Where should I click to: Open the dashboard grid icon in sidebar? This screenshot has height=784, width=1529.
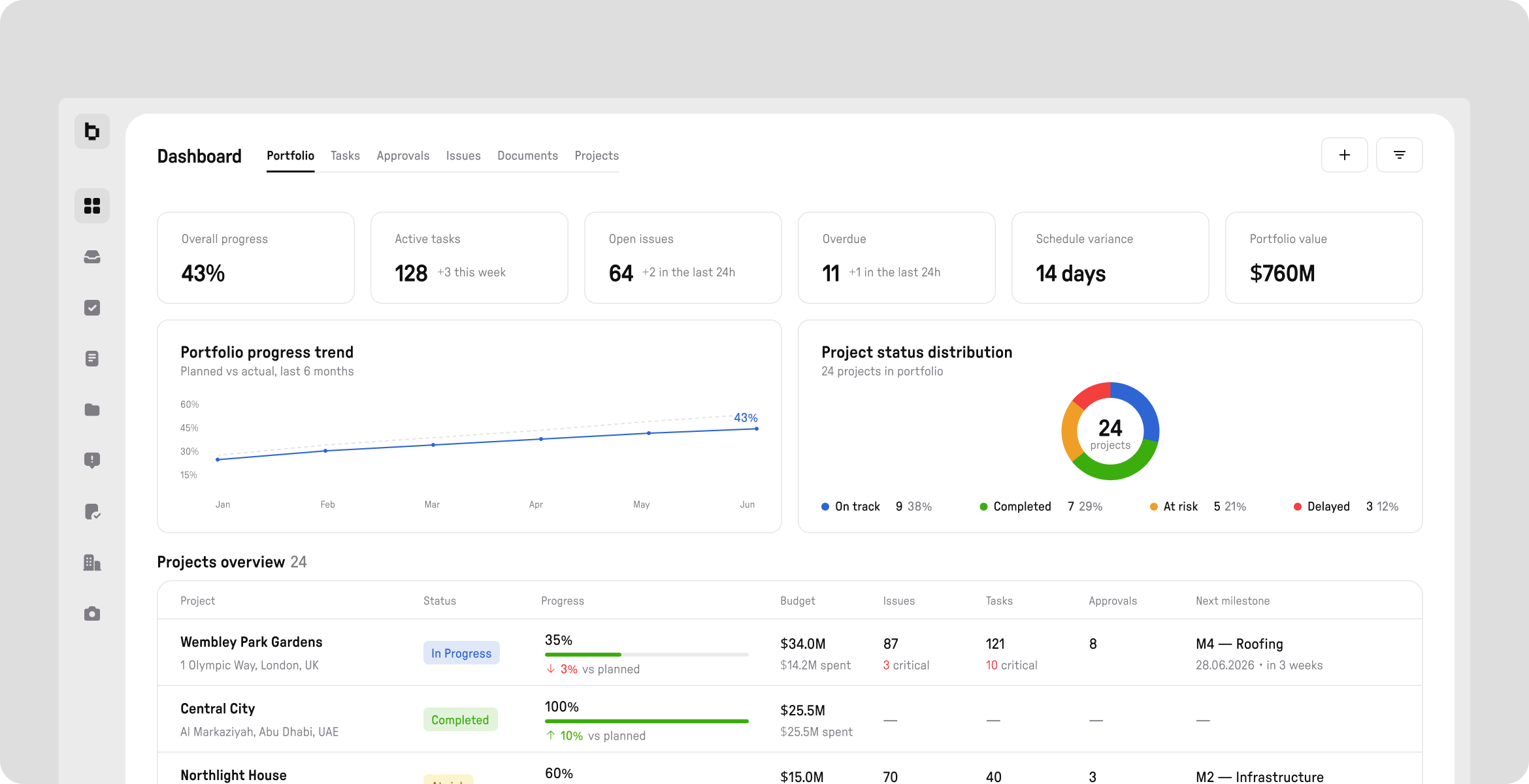pos(92,206)
